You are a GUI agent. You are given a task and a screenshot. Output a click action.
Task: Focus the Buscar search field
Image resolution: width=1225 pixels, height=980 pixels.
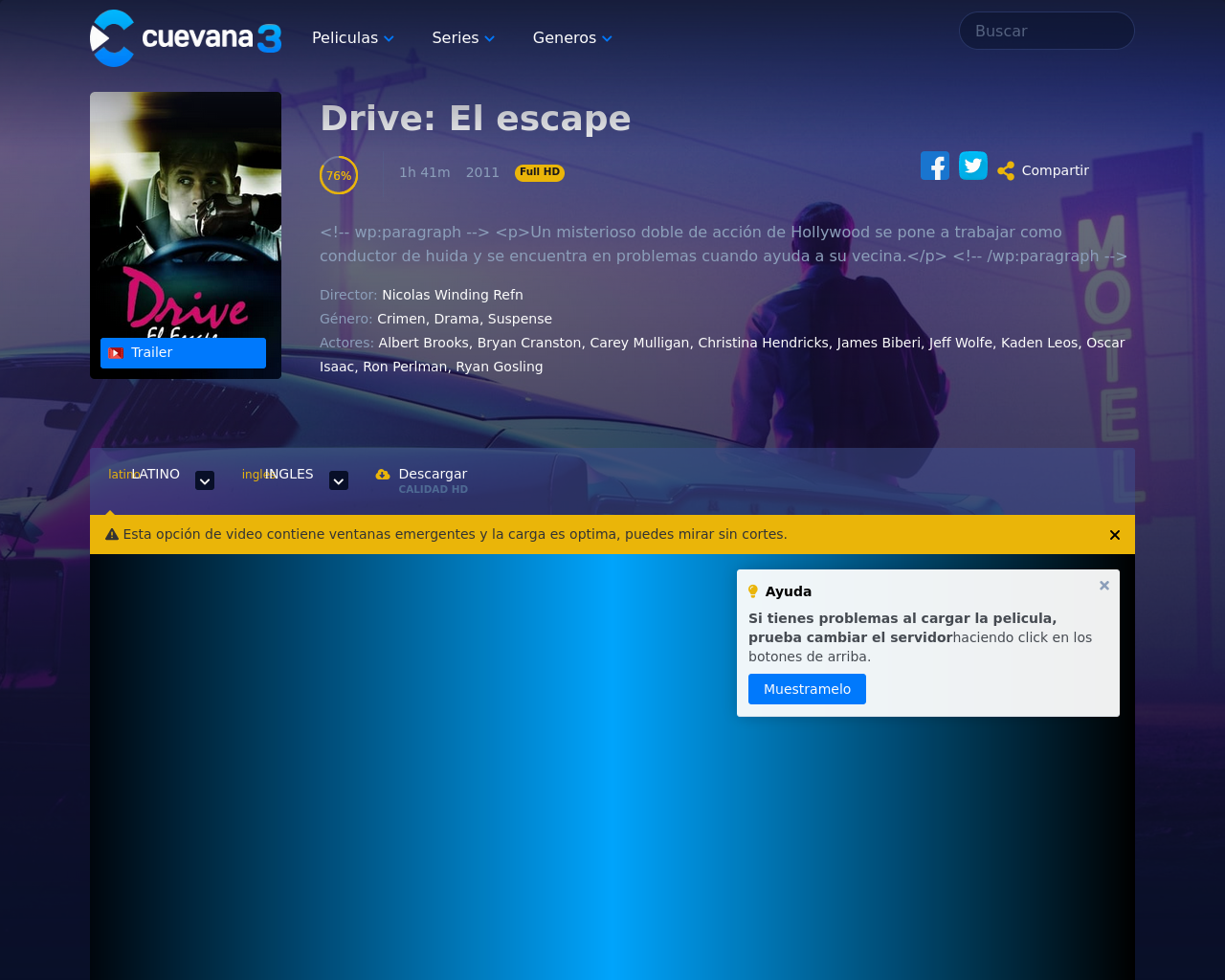[1047, 31]
